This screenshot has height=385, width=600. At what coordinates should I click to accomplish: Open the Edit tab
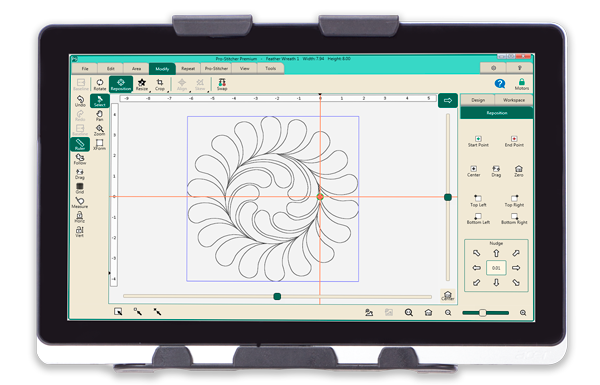pos(111,69)
